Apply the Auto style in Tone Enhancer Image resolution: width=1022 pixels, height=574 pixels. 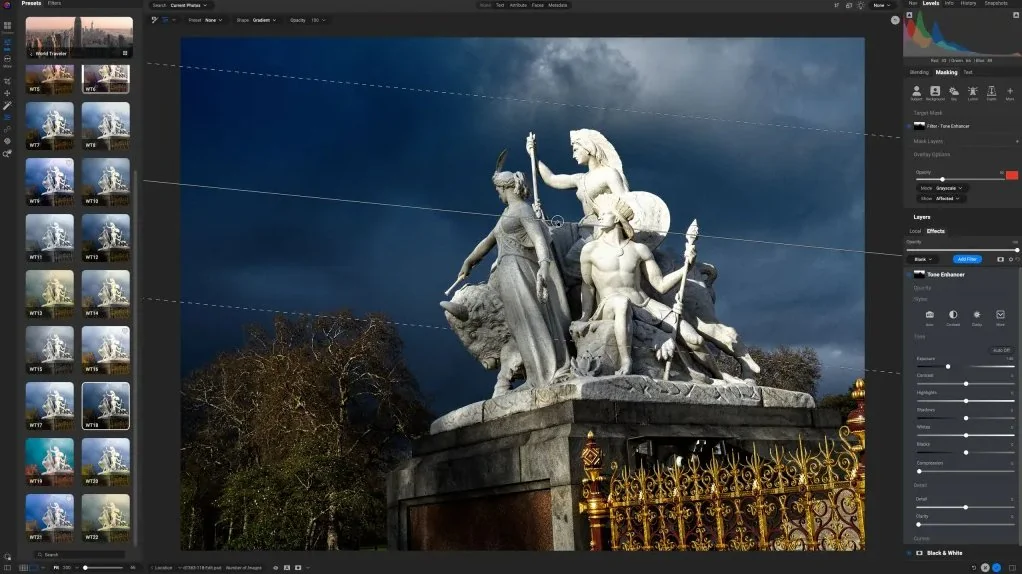[929, 316]
